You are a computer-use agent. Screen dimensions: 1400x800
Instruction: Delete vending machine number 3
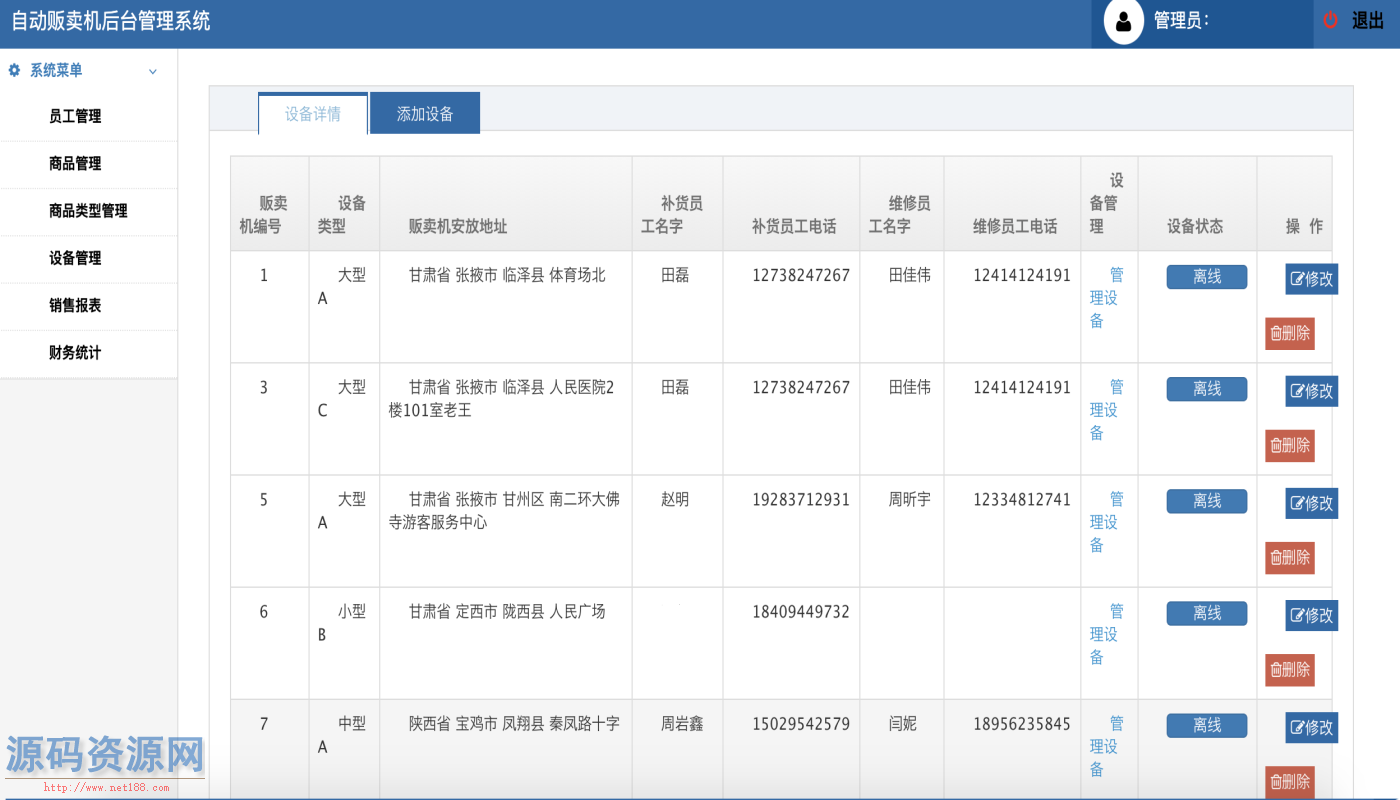click(x=1289, y=445)
